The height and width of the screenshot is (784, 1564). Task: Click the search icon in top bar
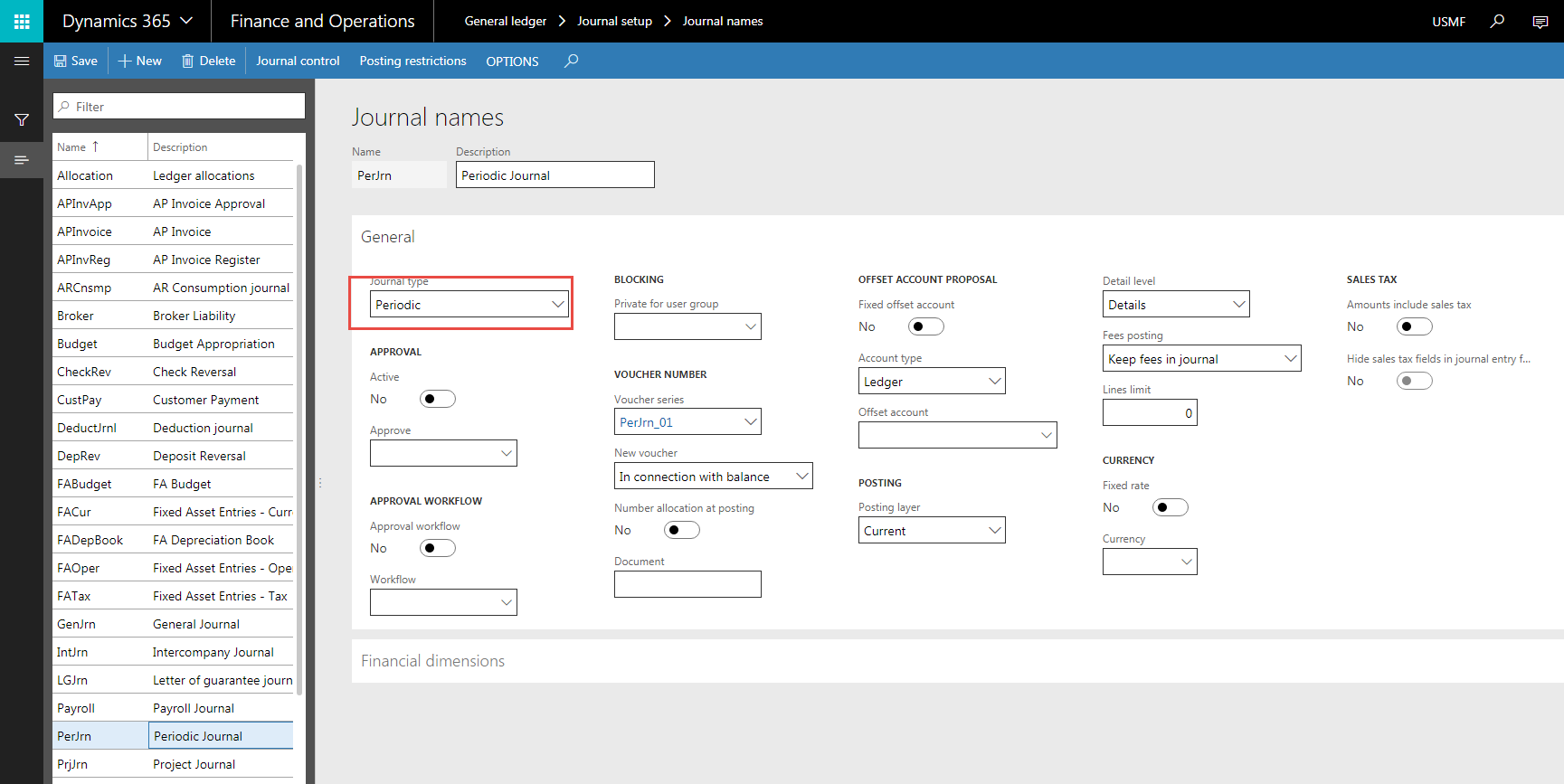1497,21
